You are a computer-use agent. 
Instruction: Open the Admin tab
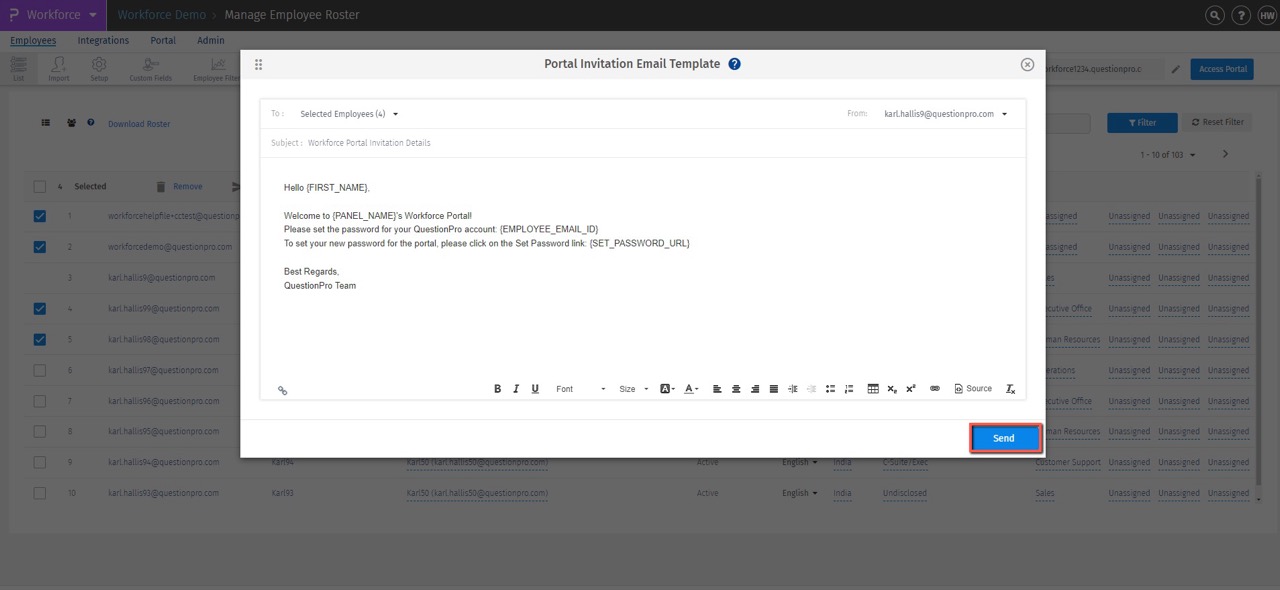210,40
